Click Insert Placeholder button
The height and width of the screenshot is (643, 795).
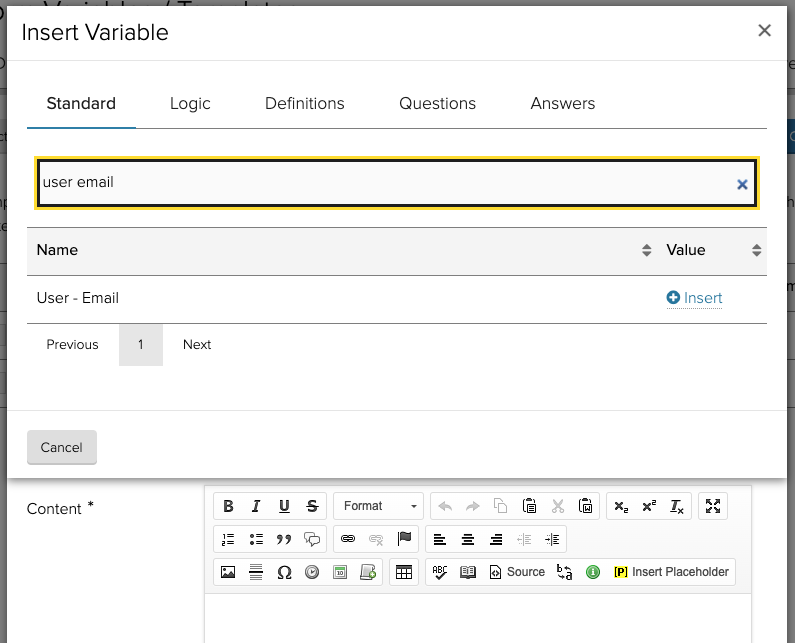coord(671,572)
